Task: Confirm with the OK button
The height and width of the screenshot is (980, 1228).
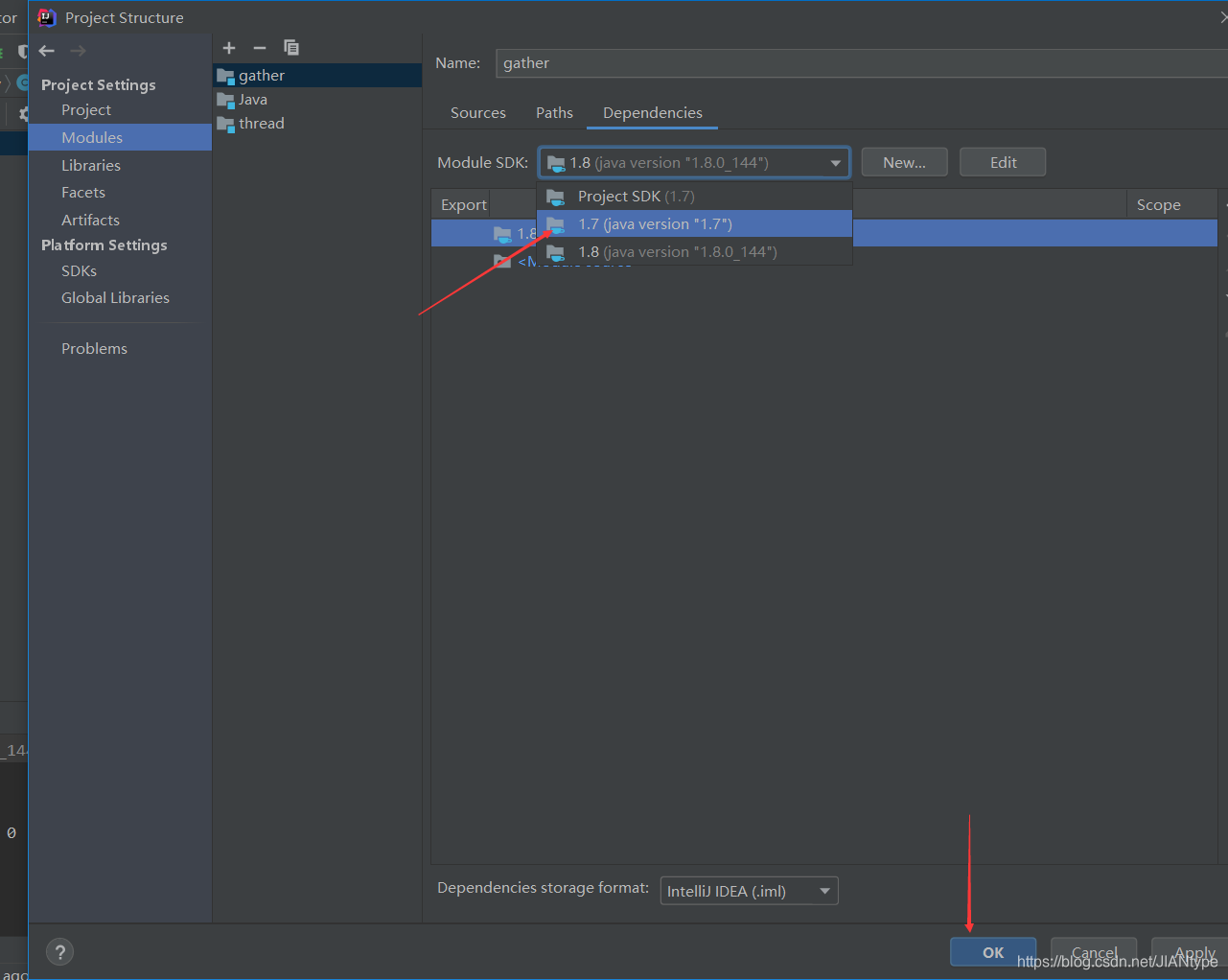Action: coord(993,952)
